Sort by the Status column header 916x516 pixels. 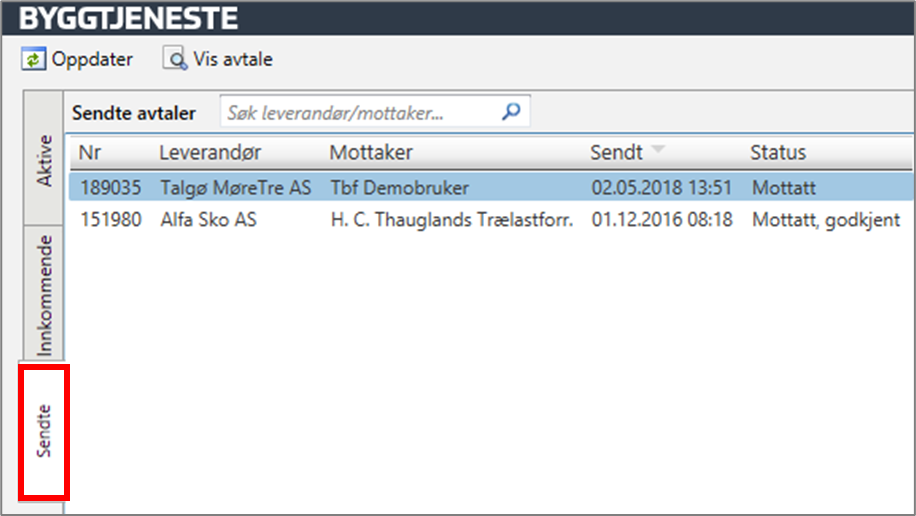(x=778, y=152)
